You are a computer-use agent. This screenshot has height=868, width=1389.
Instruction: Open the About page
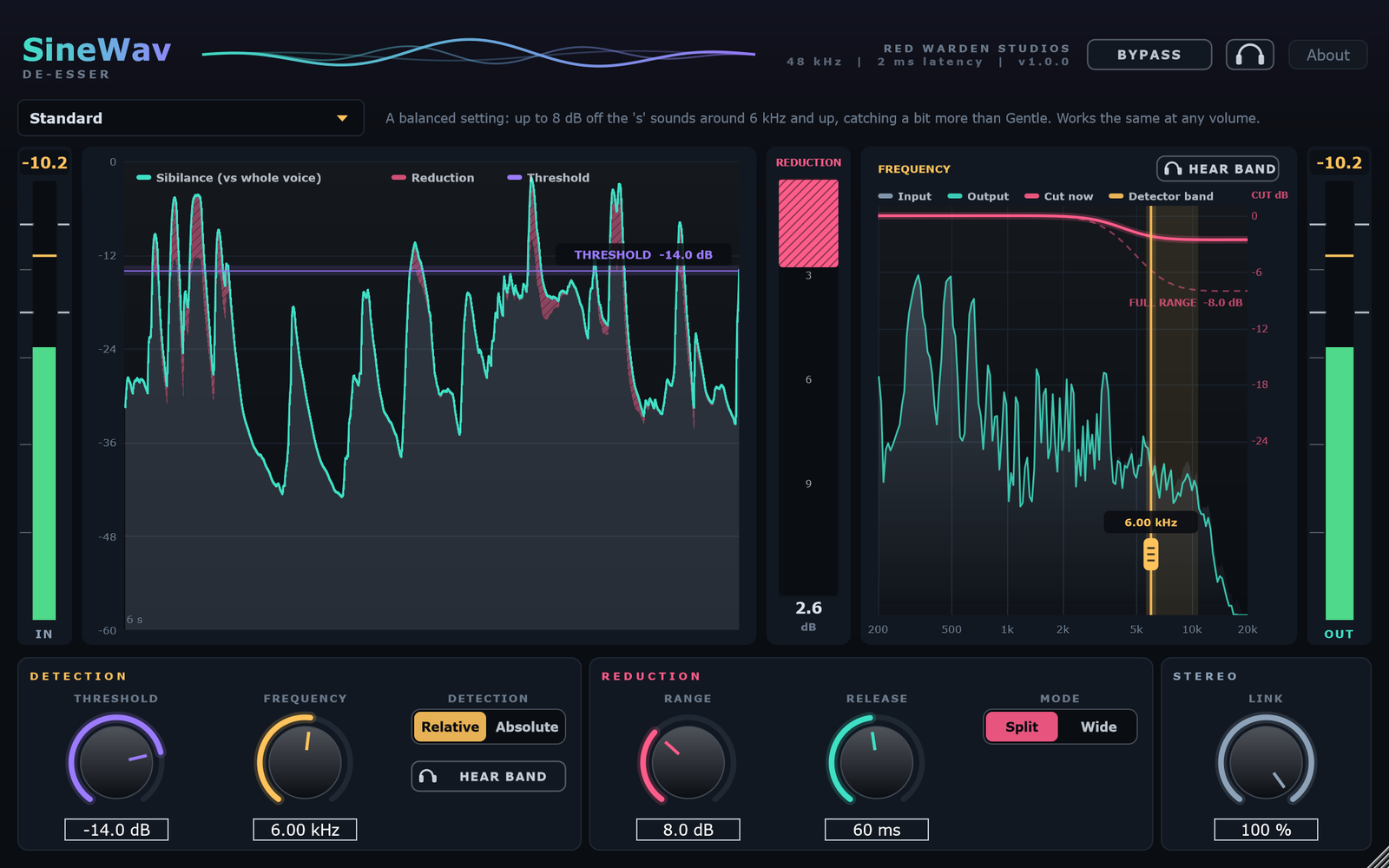(x=1327, y=55)
